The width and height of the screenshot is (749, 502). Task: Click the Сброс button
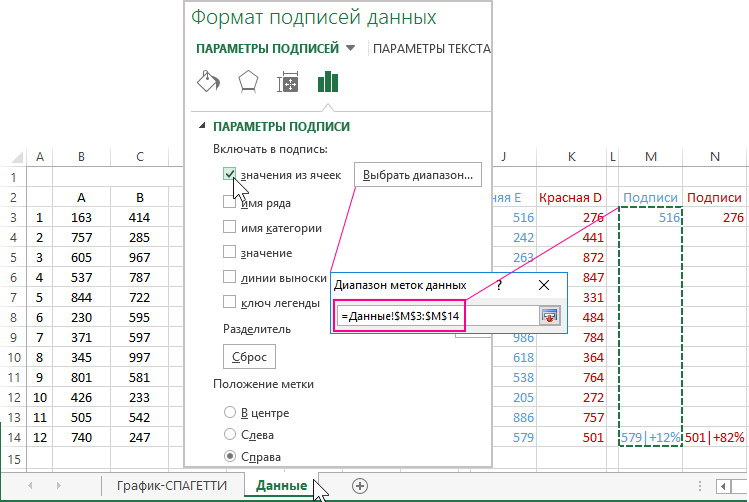[249, 357]
